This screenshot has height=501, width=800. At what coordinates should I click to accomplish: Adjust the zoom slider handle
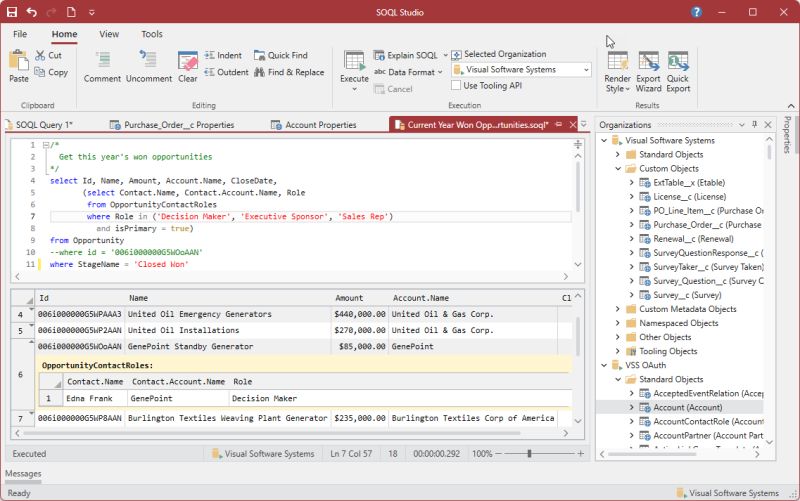[530, 454]
